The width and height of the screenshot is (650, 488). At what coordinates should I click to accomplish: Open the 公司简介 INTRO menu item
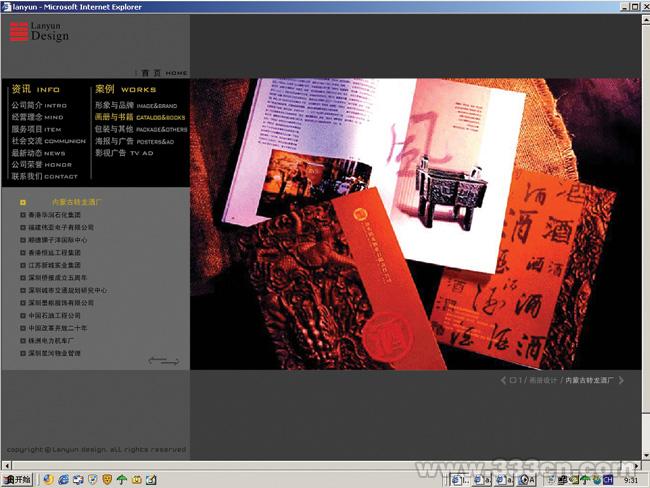click(x=38, y=105)
